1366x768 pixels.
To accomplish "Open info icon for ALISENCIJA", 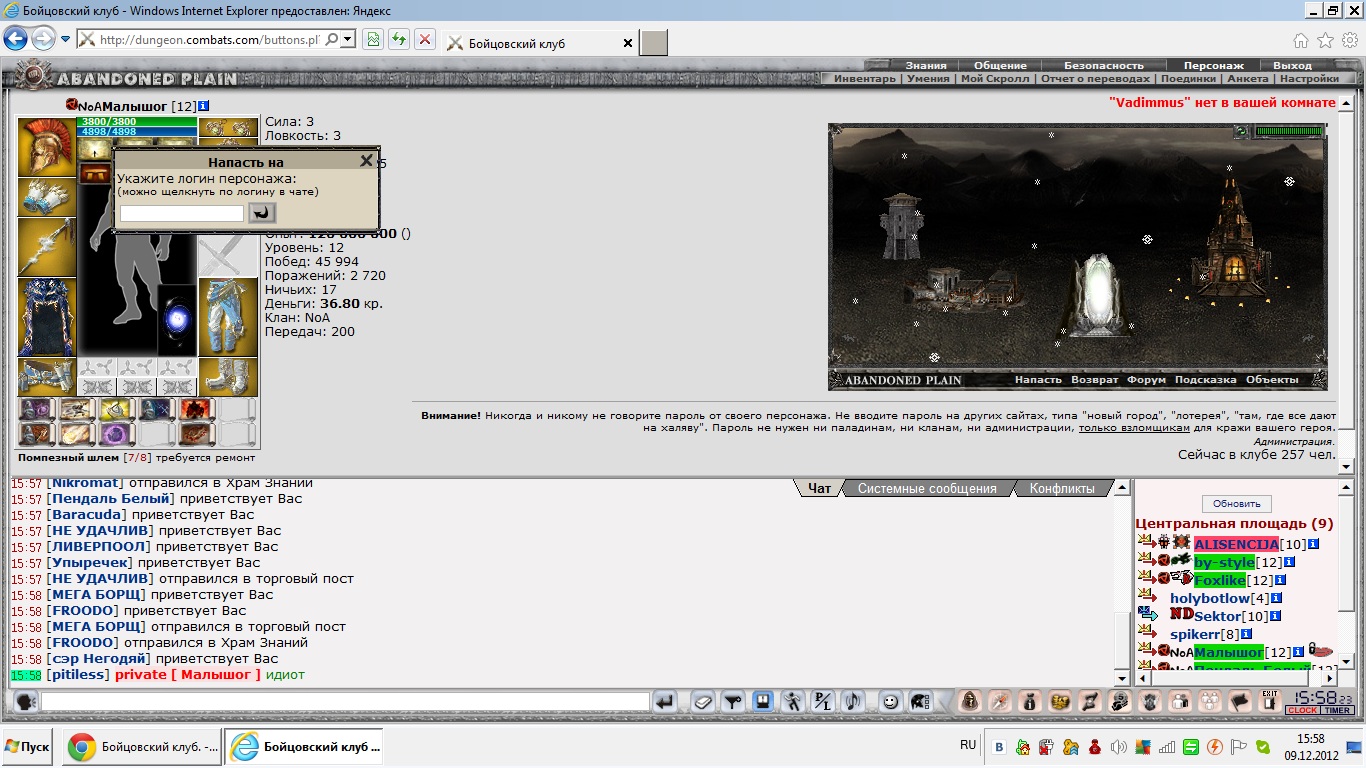I will tap(1314, 544).
